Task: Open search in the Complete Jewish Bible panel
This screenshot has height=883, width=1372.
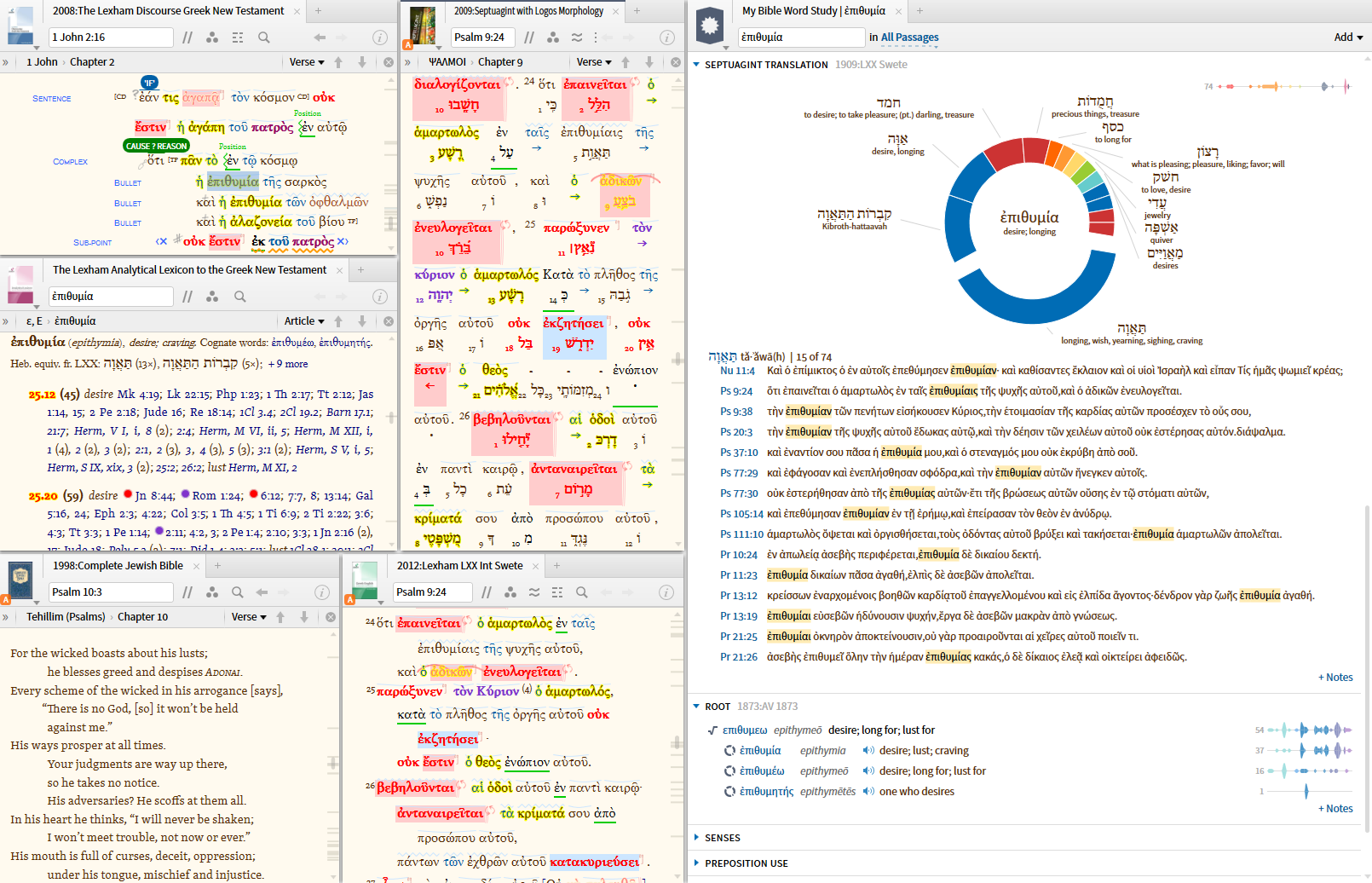Action: (x=238, y=592)
